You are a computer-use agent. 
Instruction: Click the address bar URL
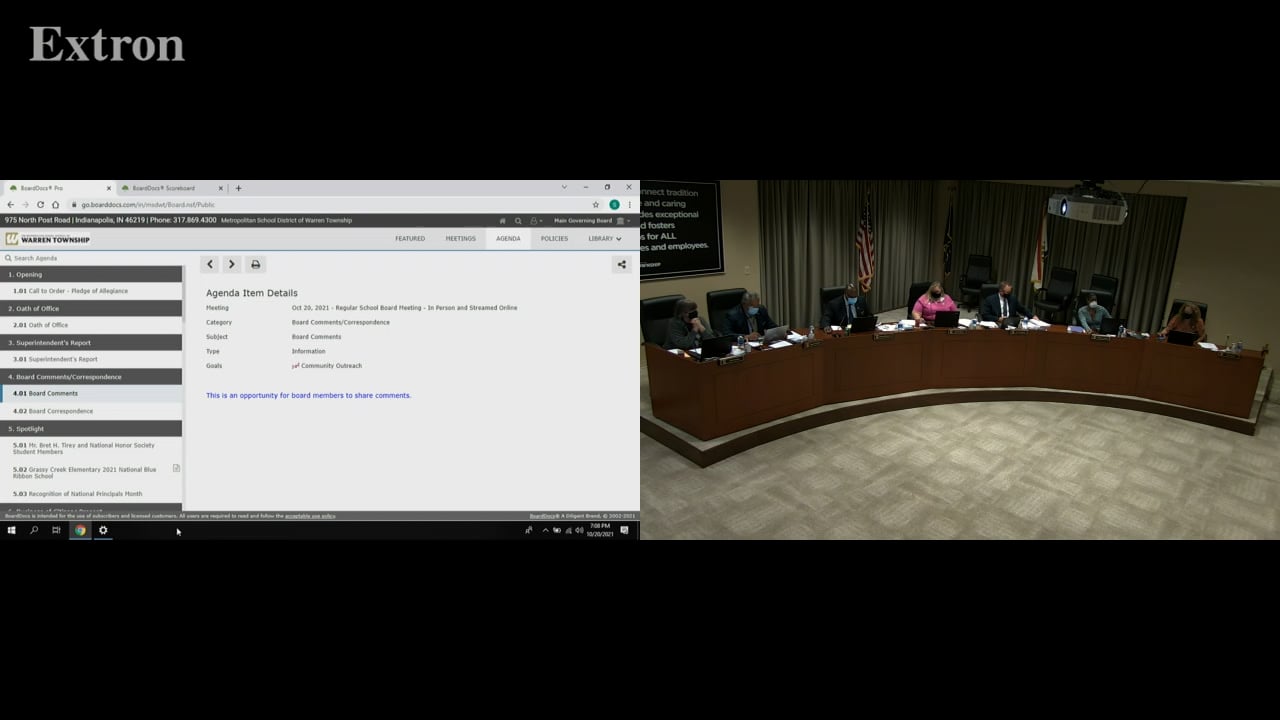click(148, 204)
